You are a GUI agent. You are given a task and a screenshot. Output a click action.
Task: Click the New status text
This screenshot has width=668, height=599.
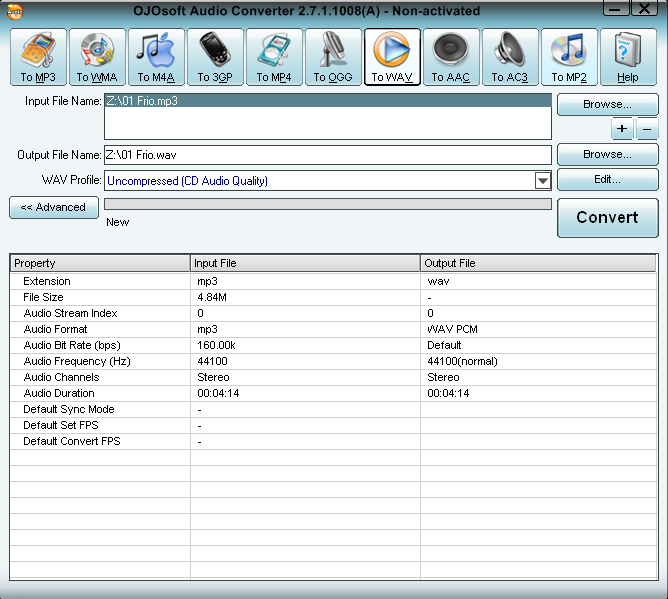click(x=118, y=222)
